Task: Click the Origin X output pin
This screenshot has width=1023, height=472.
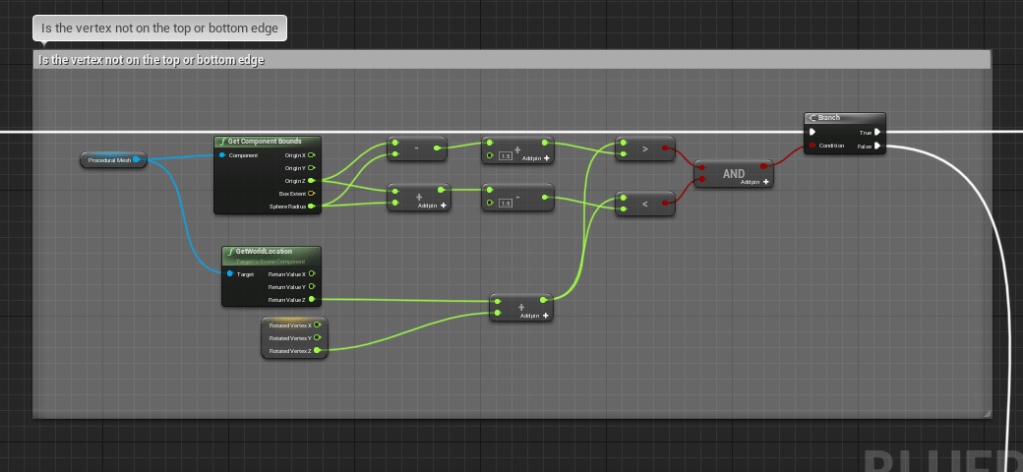Action: coord(311,155)
